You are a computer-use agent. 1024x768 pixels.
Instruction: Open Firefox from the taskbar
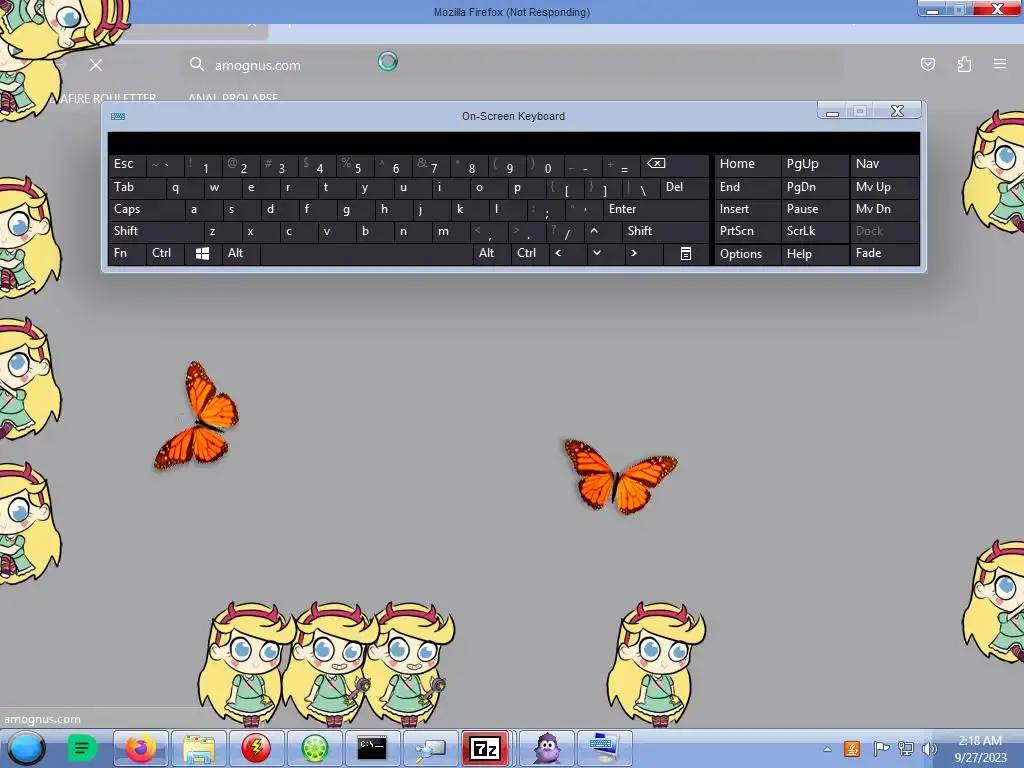pyautogui.click(x=140, y=748)
